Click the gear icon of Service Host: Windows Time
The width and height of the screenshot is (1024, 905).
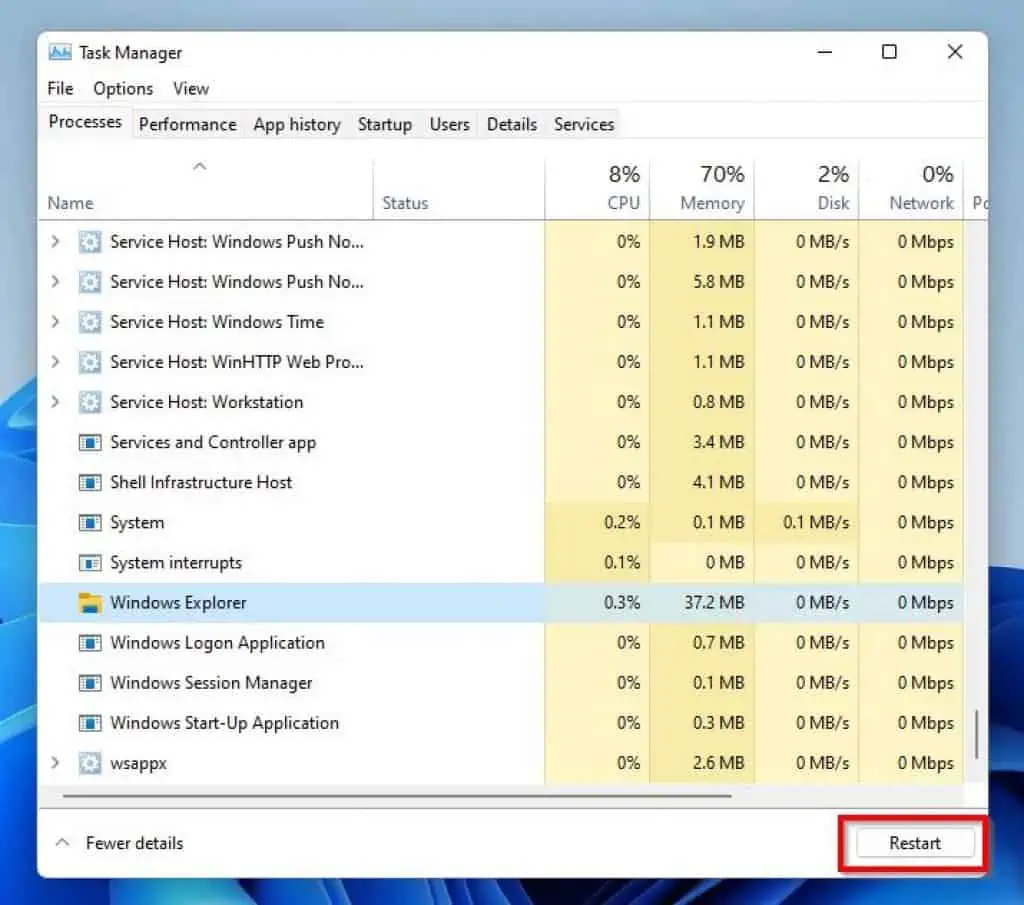tap(89, 322)
